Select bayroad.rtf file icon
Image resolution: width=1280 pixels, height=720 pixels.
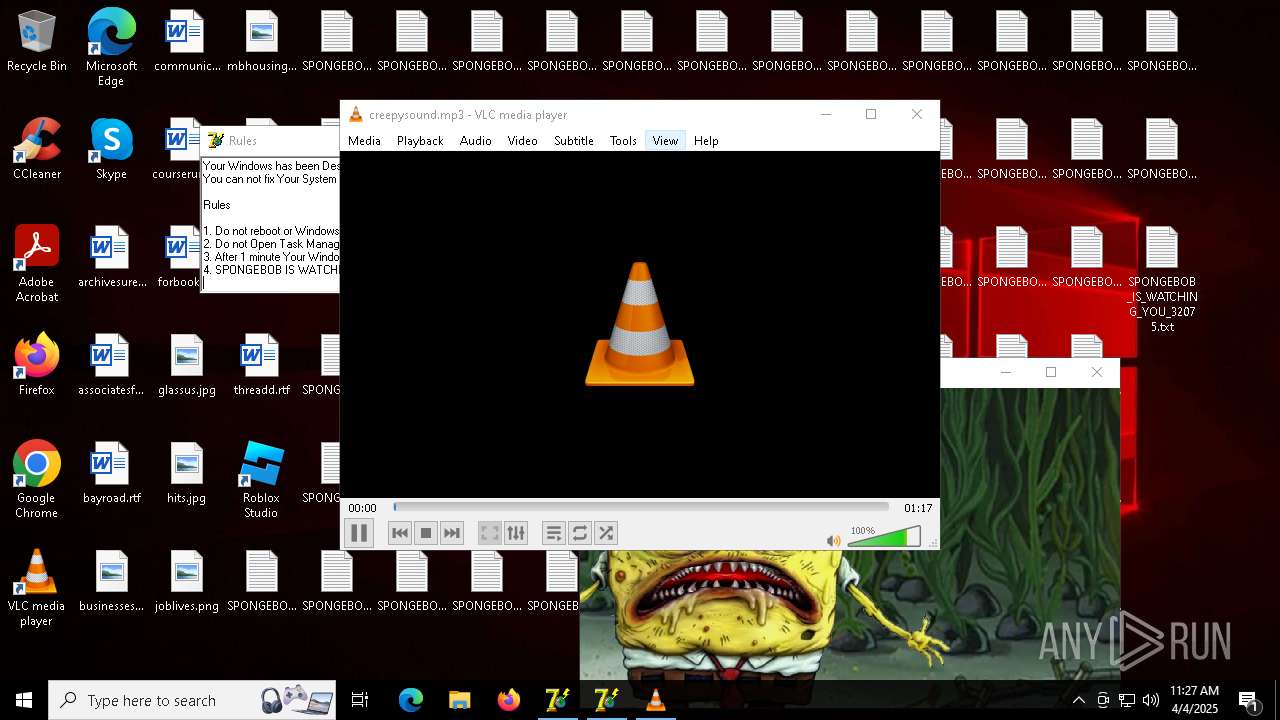pyautogui.click(x=112, y=473)
